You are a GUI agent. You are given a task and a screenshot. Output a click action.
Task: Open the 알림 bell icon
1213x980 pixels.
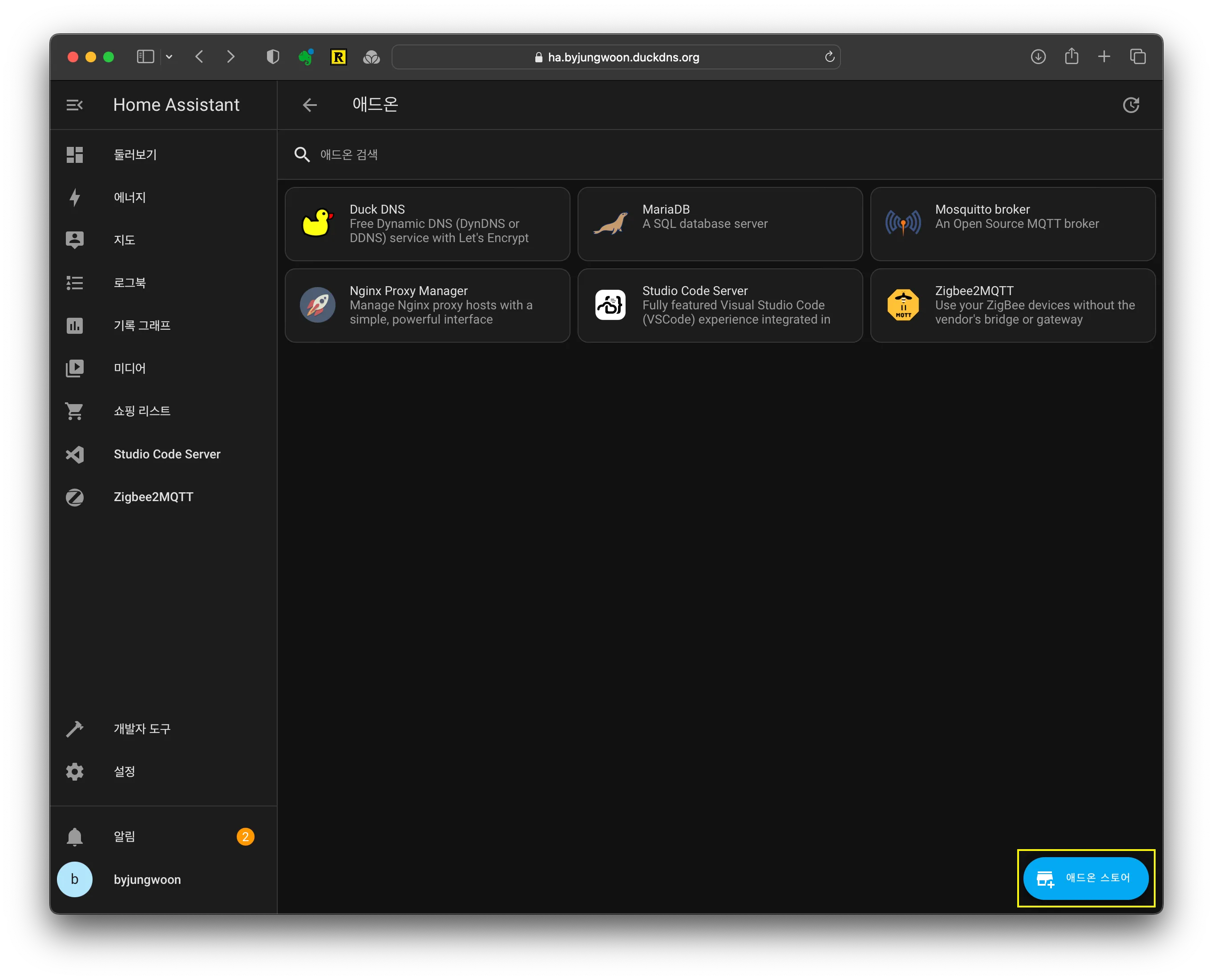tap(74, 837)
